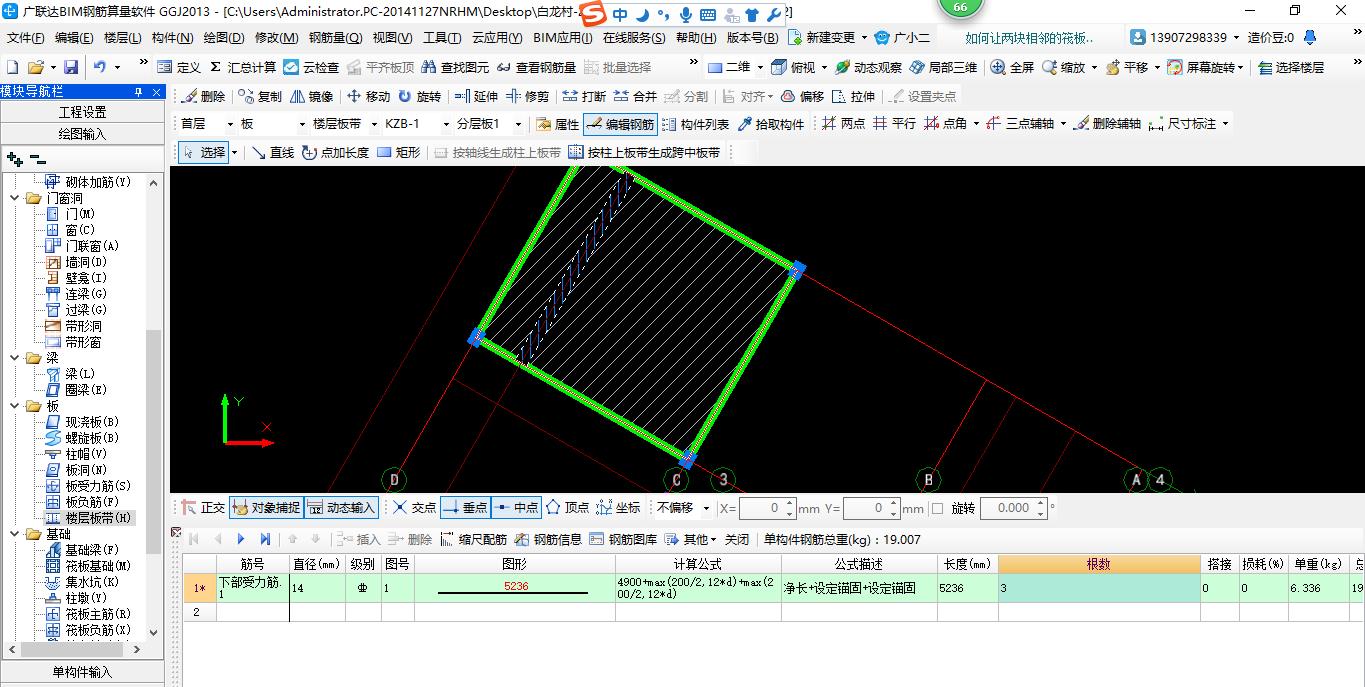
Task: Click 打断 break tool
Action: coord(584,97)
